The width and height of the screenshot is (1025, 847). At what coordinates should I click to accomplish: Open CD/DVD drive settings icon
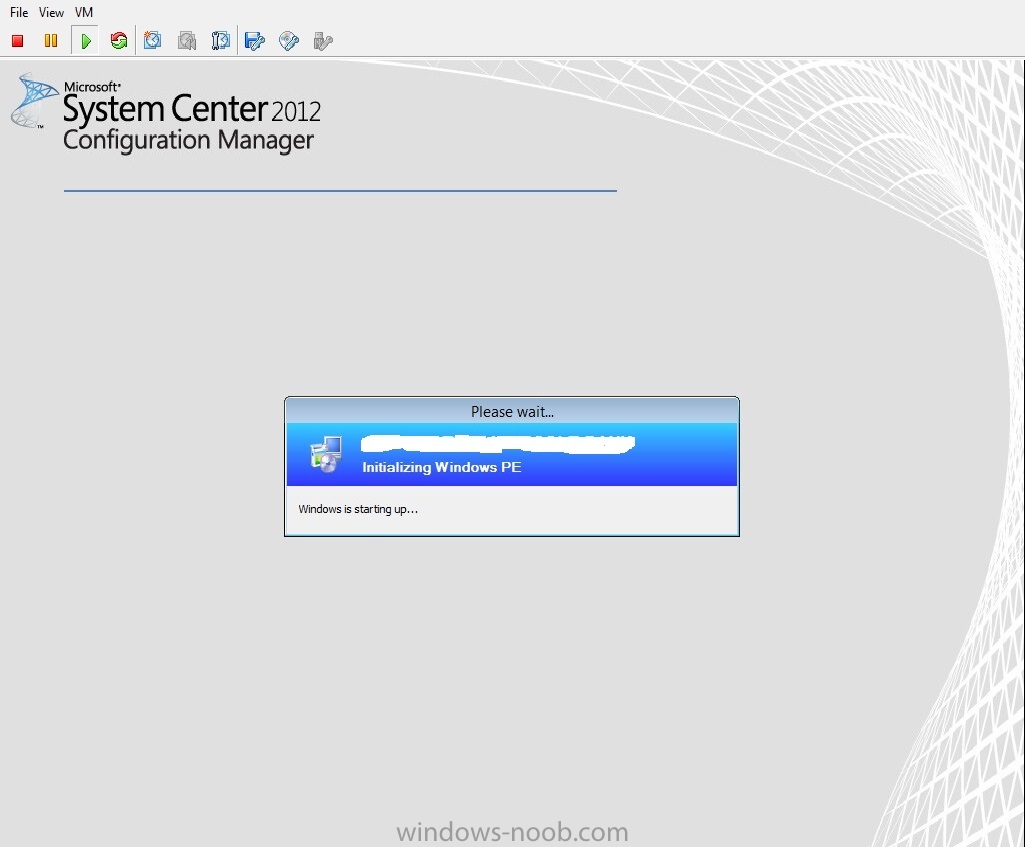coord(288,41)
